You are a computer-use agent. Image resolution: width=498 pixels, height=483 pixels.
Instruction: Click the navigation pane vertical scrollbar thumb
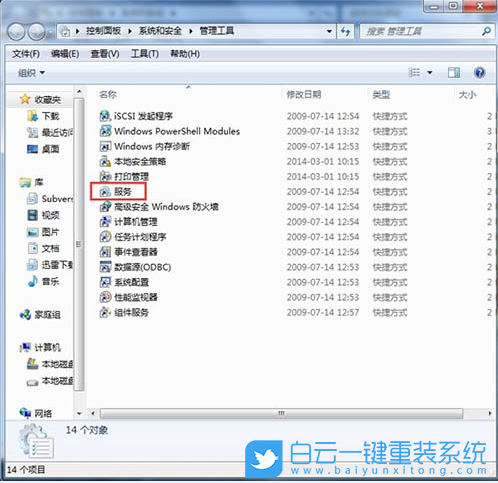coord(79,244)
